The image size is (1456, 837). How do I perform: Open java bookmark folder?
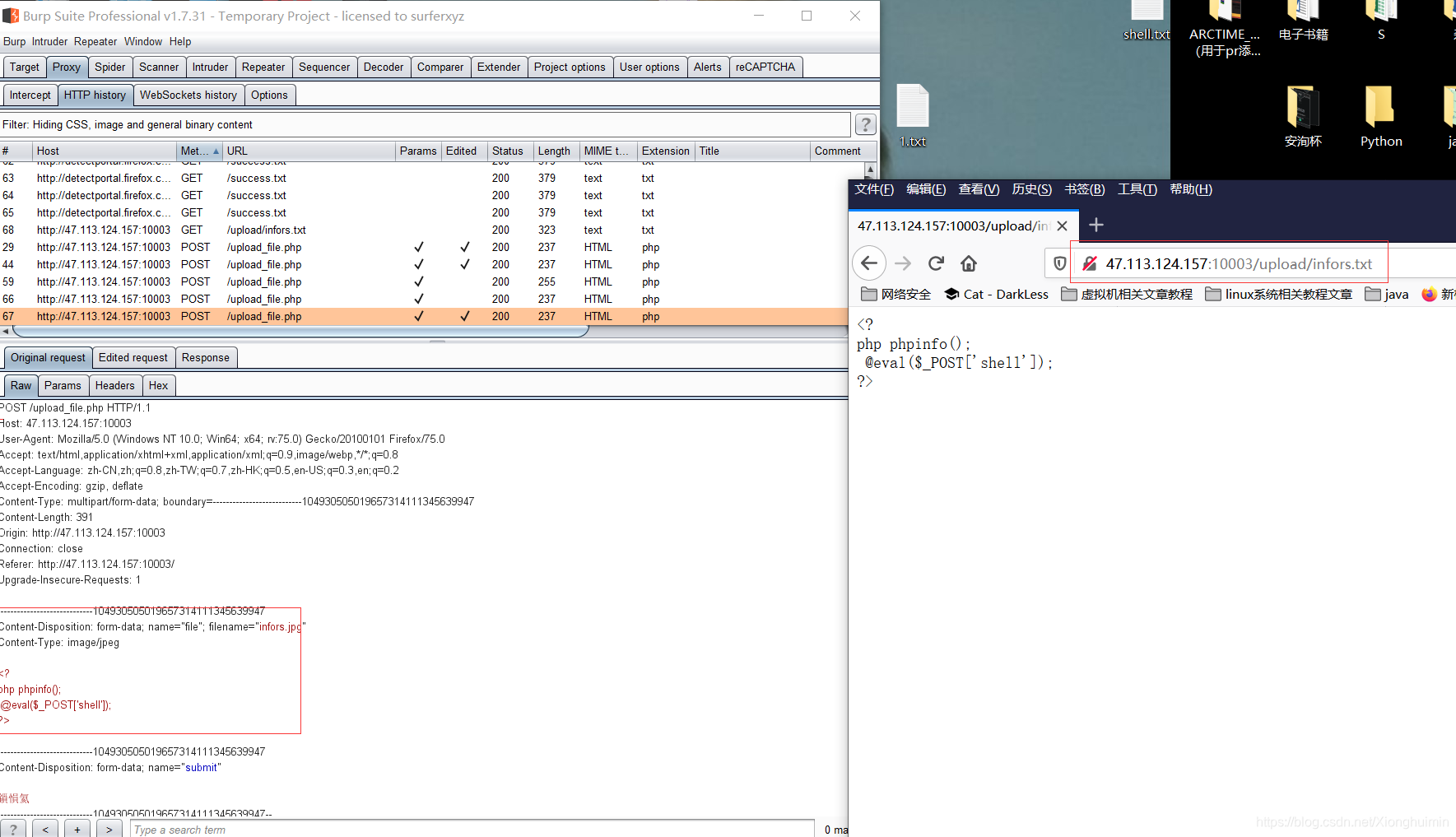coord(1387,294)
